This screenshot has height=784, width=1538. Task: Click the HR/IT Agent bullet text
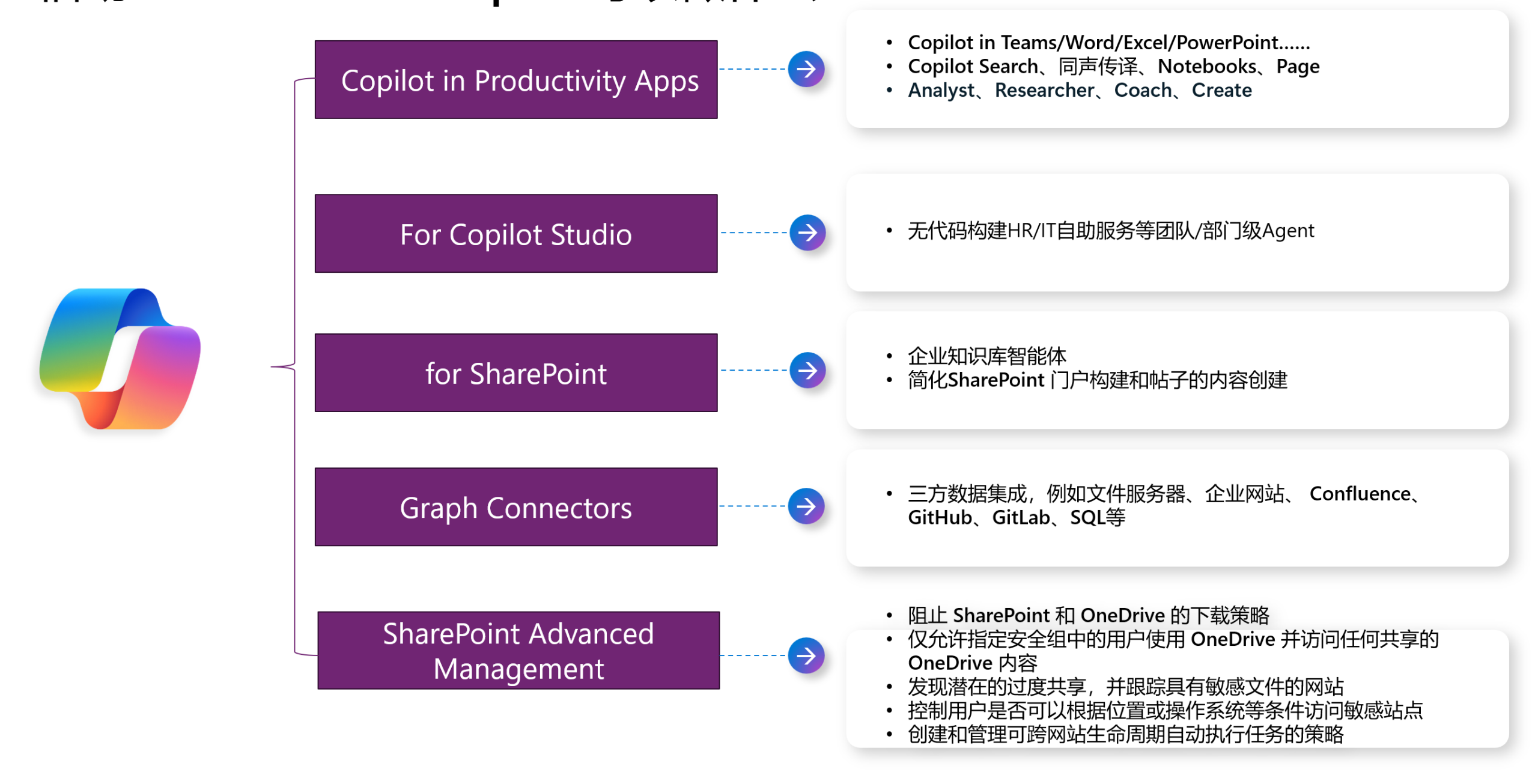pyautogui.click(x=1110, y=231)
